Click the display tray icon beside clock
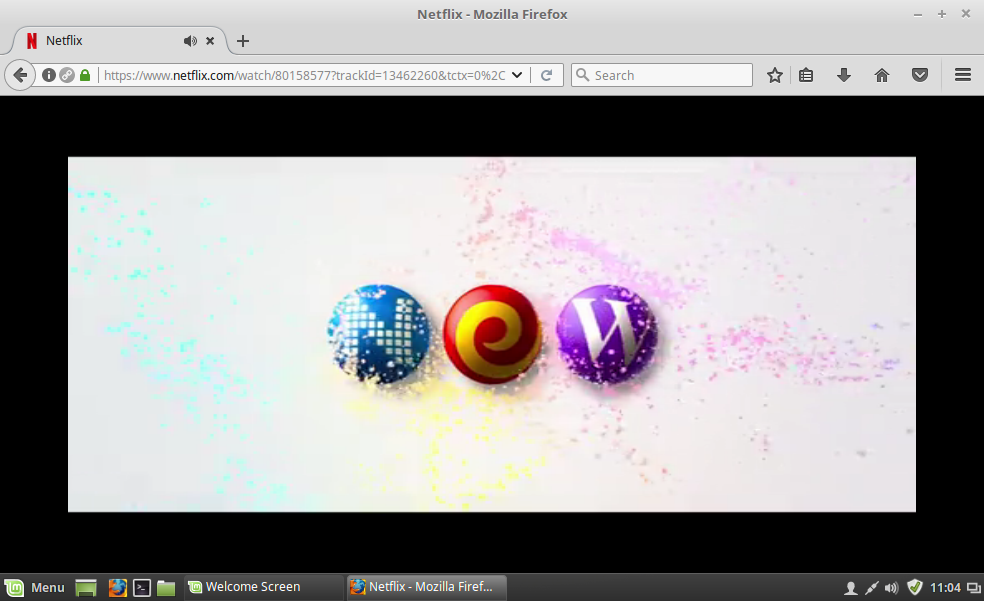This screenshot has height=601, width=984. 973,588
